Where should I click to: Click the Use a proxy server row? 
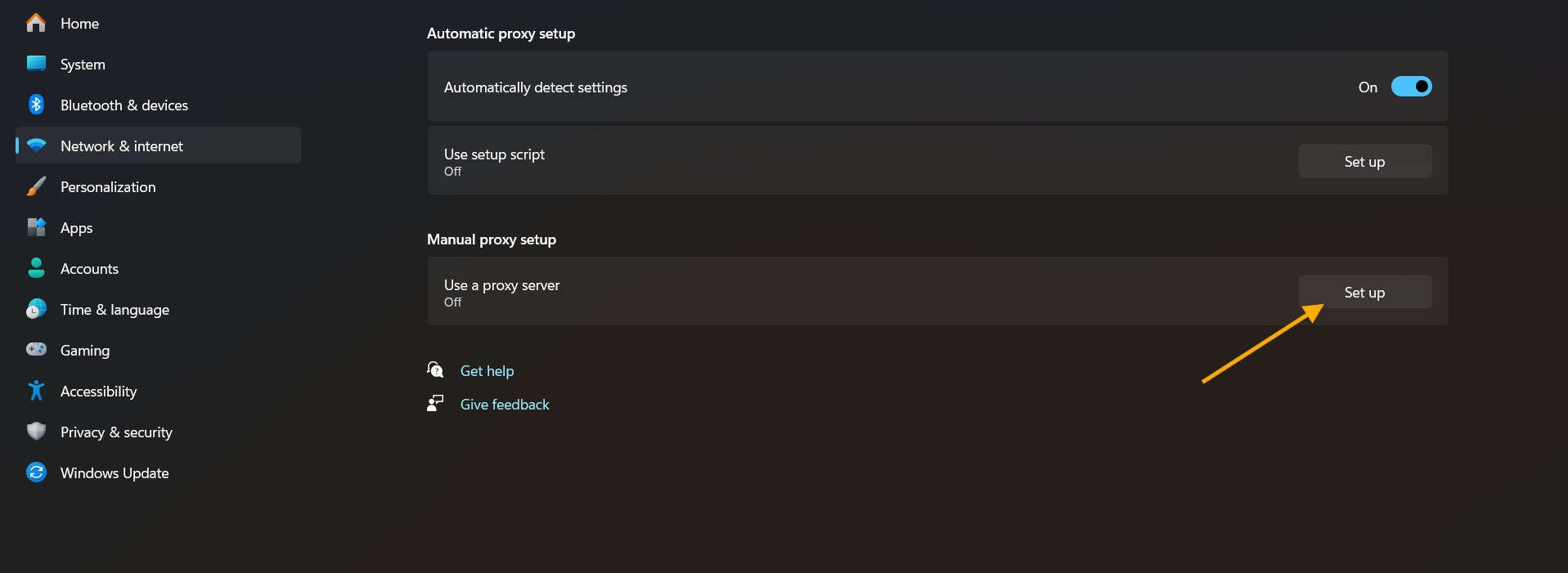[937, 292]
